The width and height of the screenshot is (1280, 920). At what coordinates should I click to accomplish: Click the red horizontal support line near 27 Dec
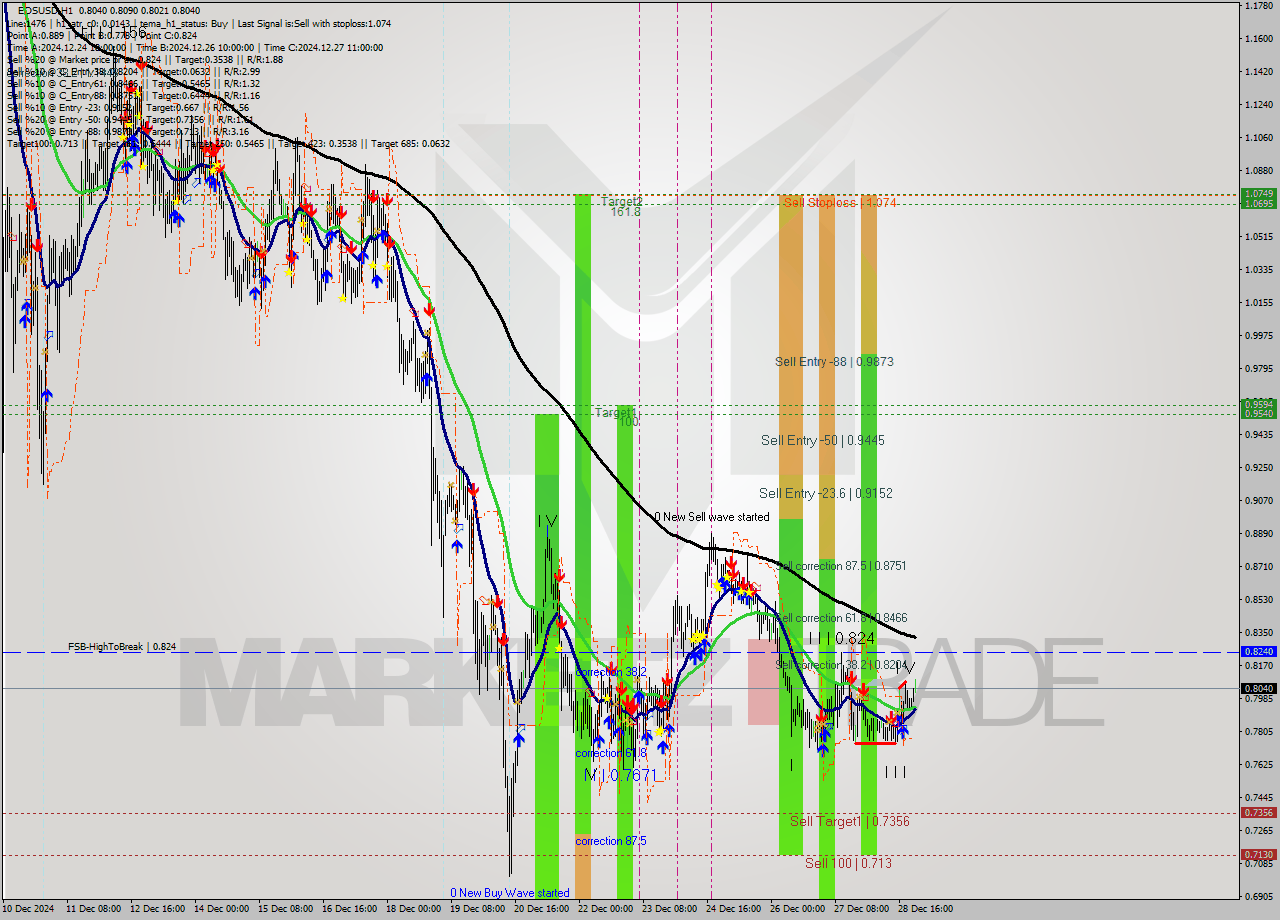tap(875, 742)
